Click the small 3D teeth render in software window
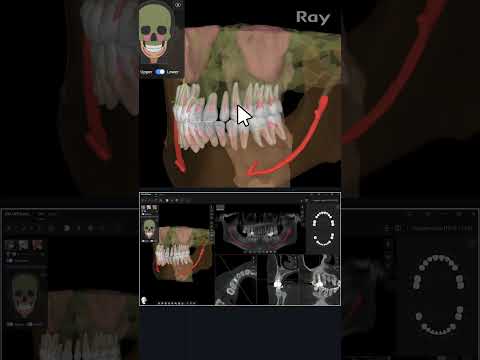 point(182,255)
